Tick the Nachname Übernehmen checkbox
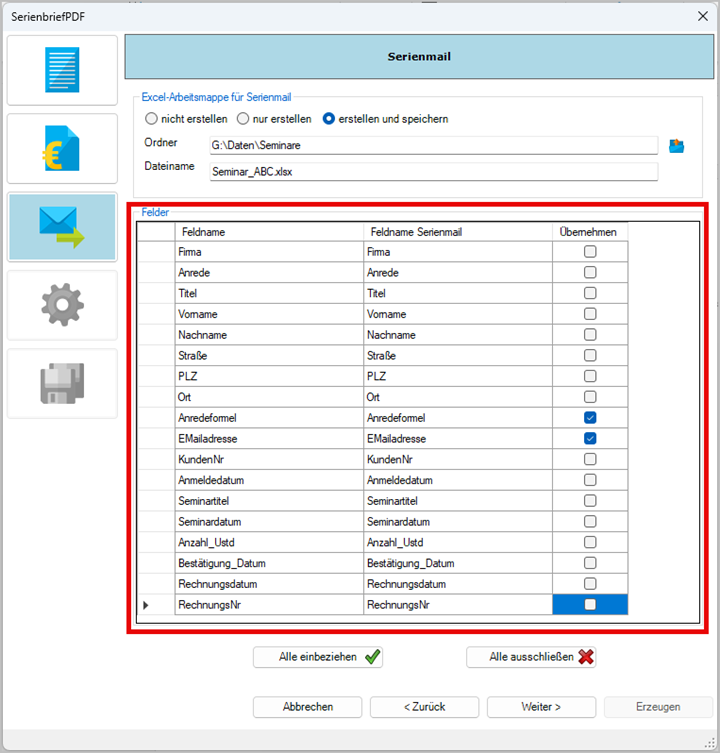 [590, 335]
